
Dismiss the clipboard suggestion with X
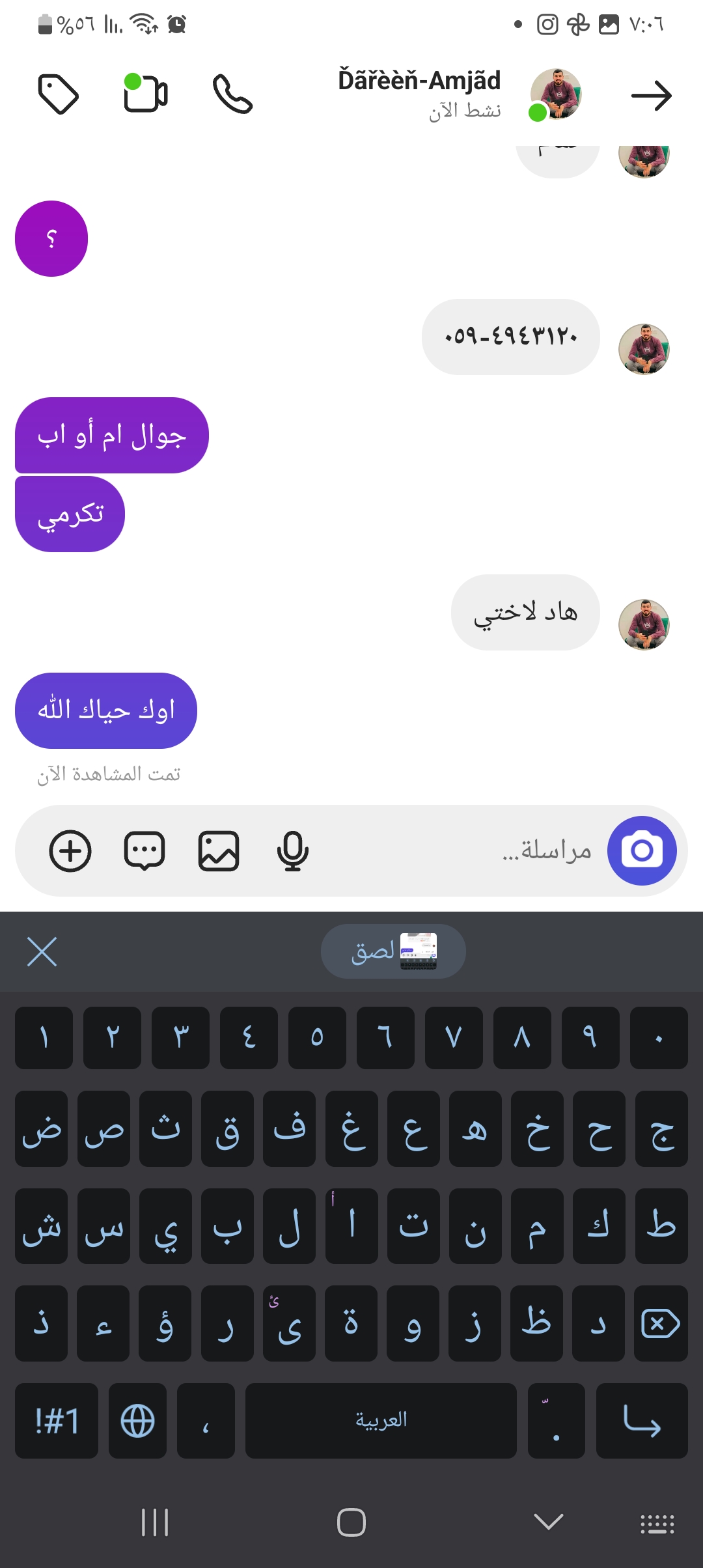coord(42,952)
